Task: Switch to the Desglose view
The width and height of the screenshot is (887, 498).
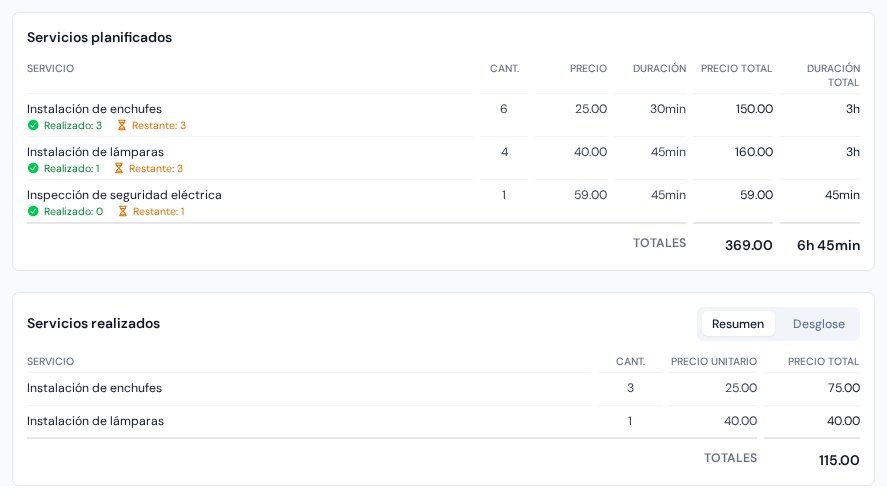Action: (x=819, y=324)
